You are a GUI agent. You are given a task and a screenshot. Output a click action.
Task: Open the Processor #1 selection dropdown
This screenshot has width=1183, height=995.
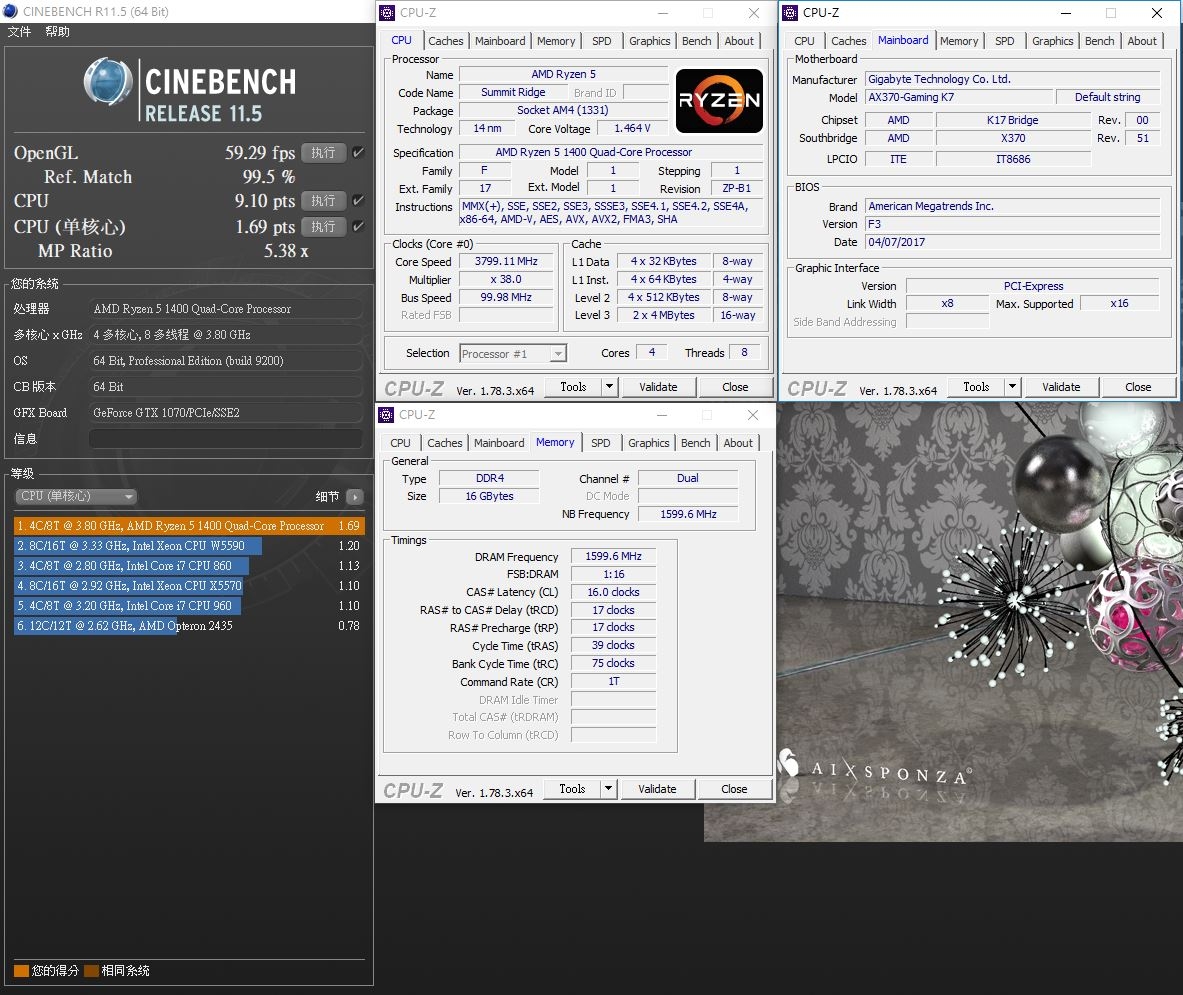[x=513, y=354]
